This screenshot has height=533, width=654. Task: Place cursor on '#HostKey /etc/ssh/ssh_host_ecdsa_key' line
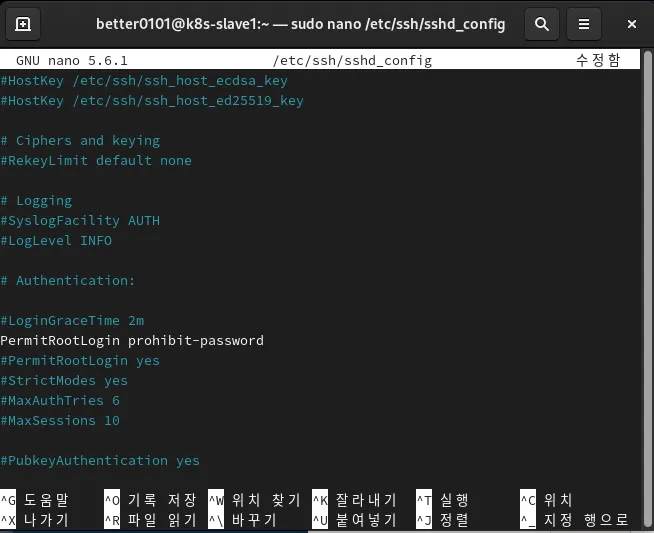144,80
